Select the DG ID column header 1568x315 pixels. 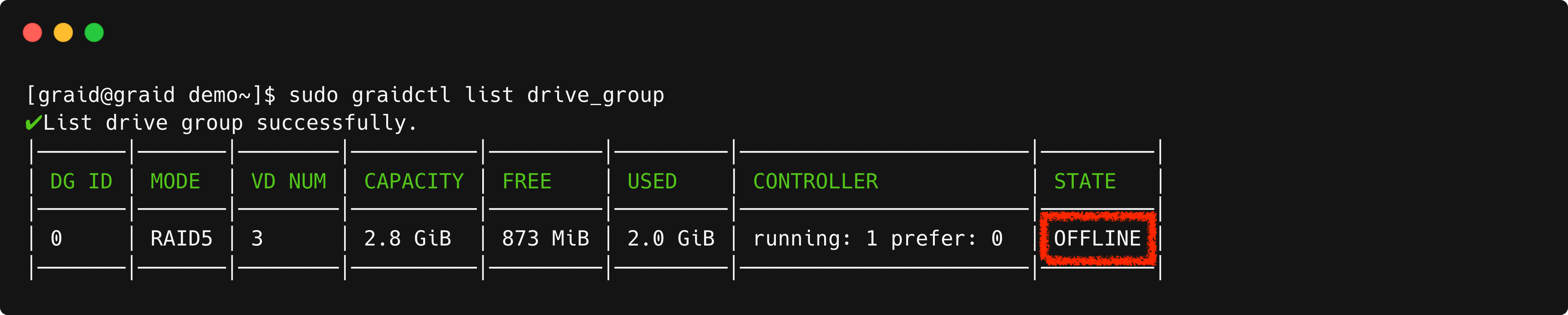[81, 181]
